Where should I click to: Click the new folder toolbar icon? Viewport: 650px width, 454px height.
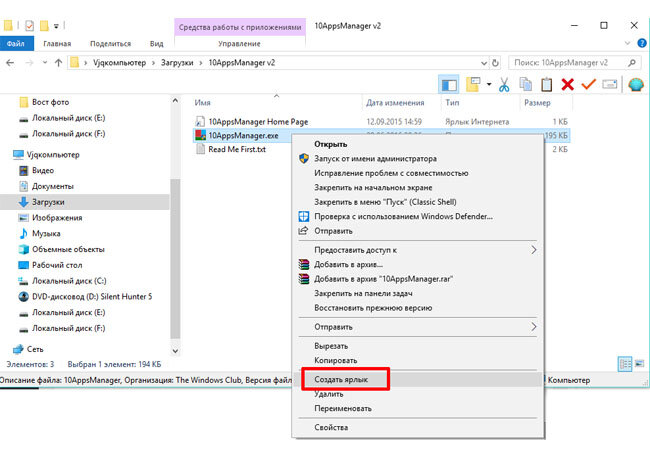[473, 85]
